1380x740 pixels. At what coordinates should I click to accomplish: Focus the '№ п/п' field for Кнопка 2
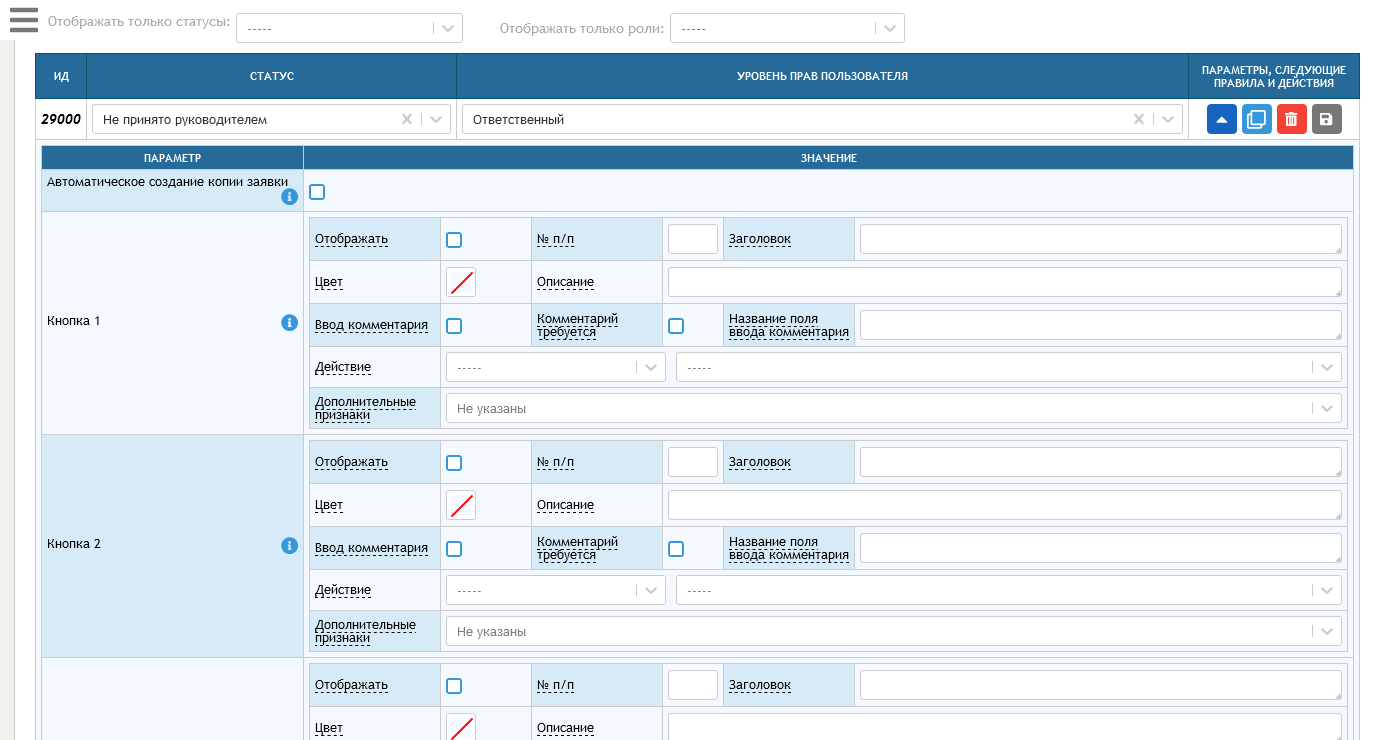(693, 462)
